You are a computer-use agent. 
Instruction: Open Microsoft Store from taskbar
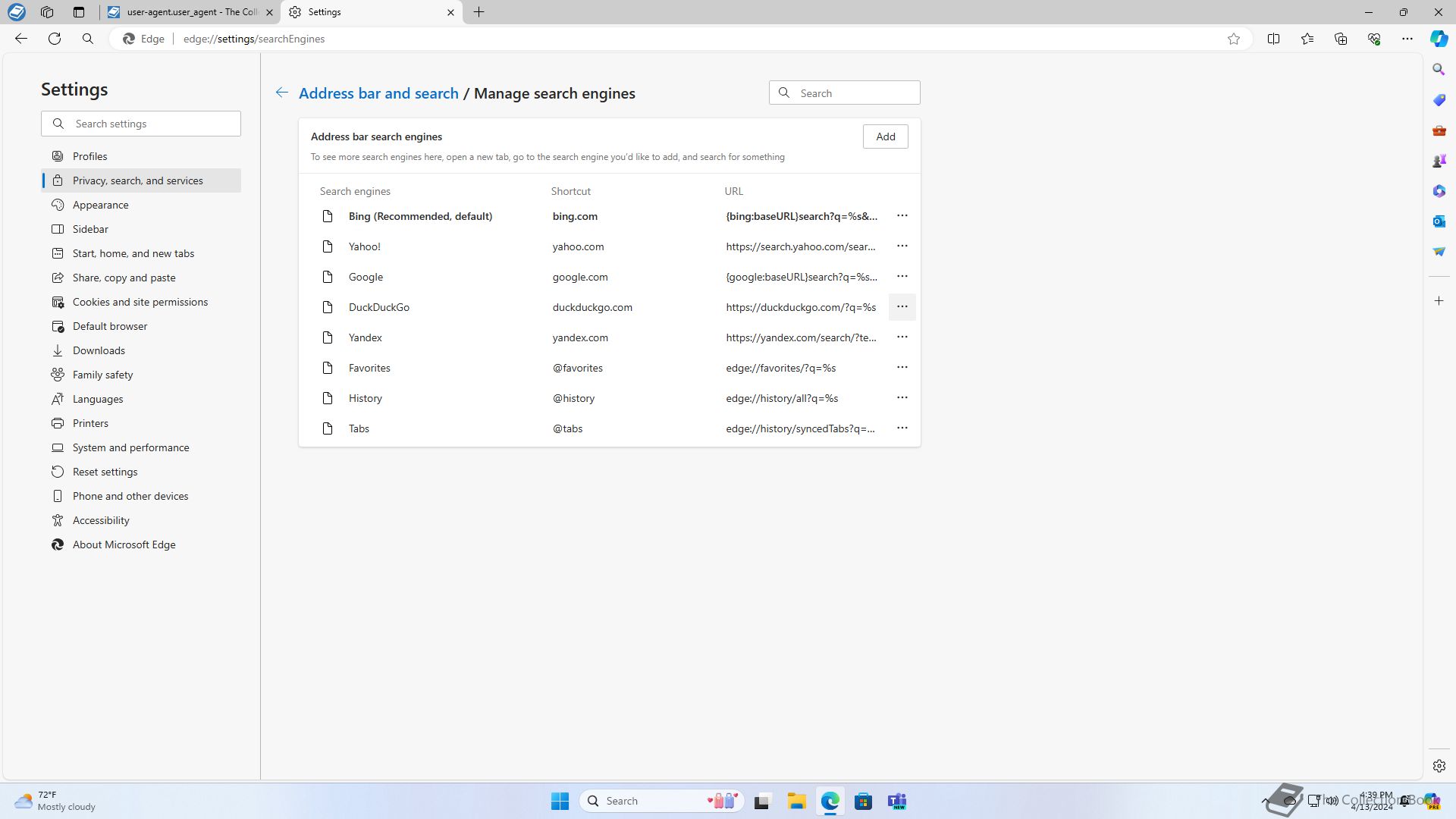[863, 801]
